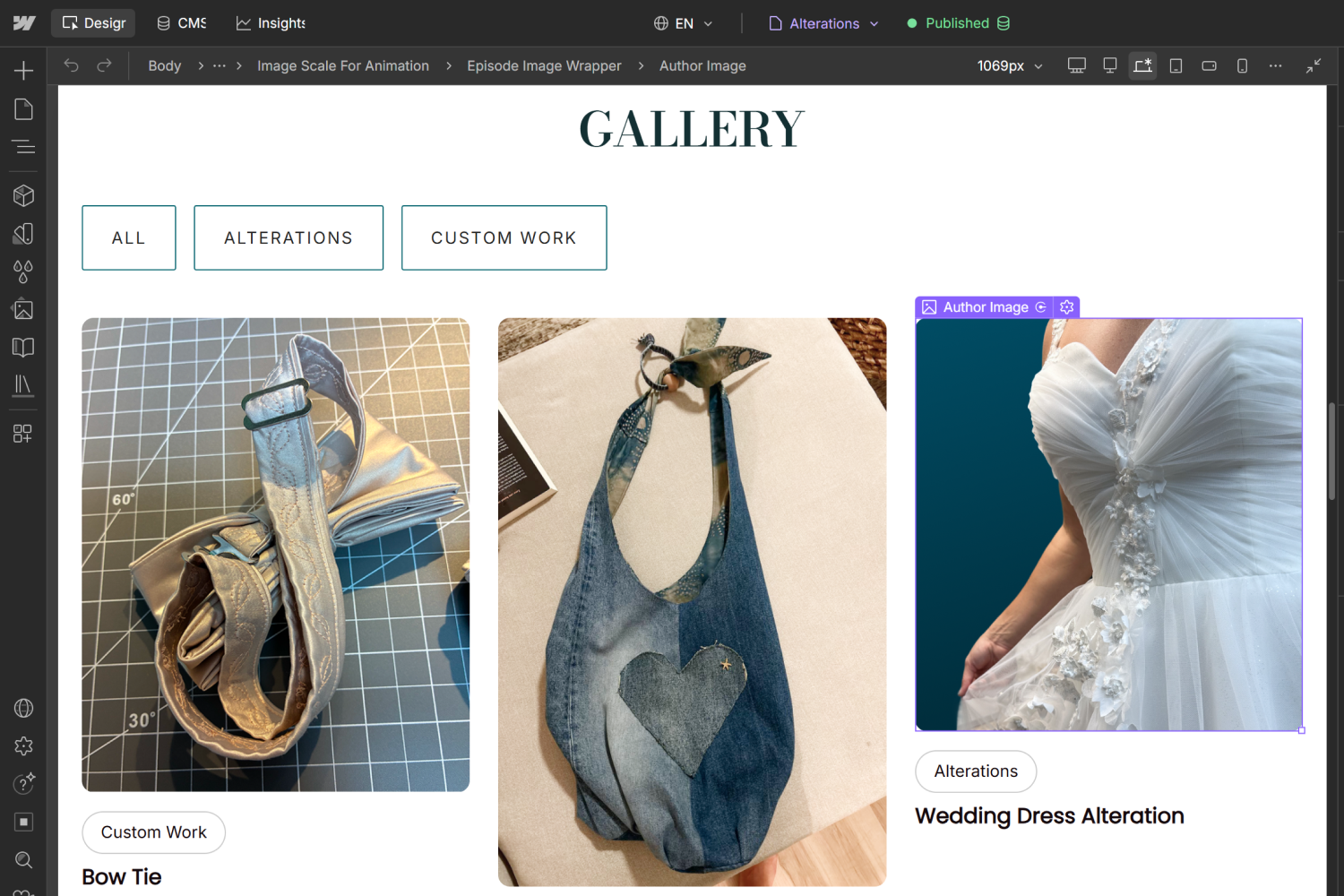This screenshot has height=896, width=1344.
Task: Click the globe icon in the sidebar
Action: (24, 708)
